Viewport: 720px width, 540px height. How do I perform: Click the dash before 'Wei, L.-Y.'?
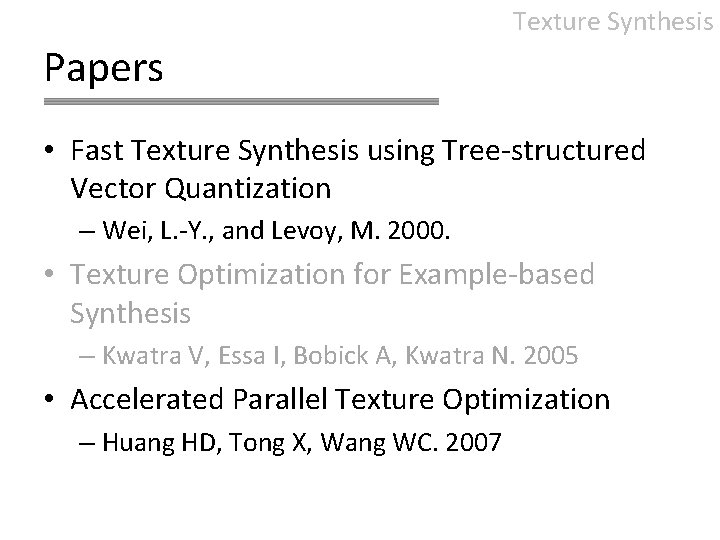[86, 231]
